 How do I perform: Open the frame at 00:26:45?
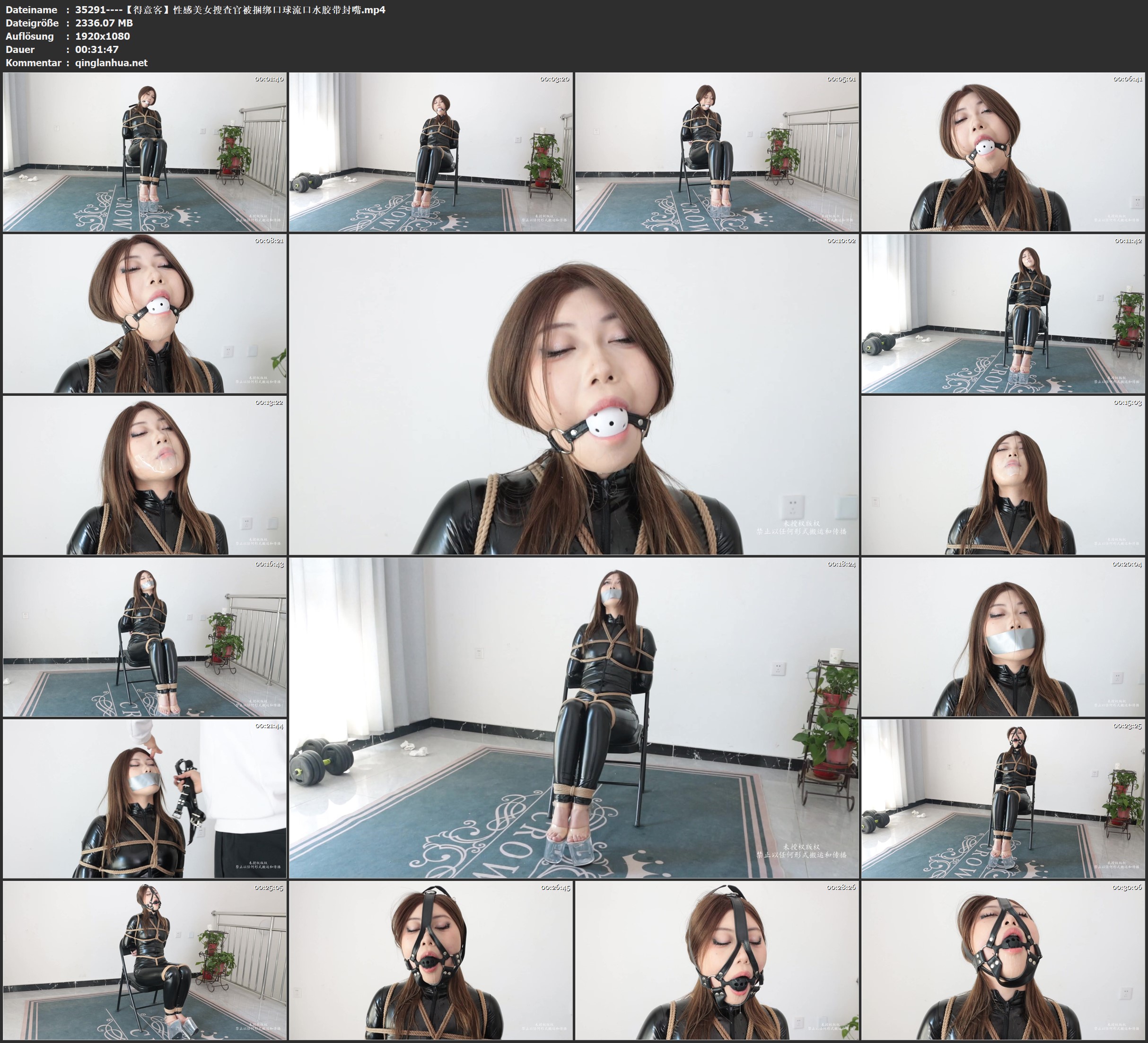tap(430, 960)
